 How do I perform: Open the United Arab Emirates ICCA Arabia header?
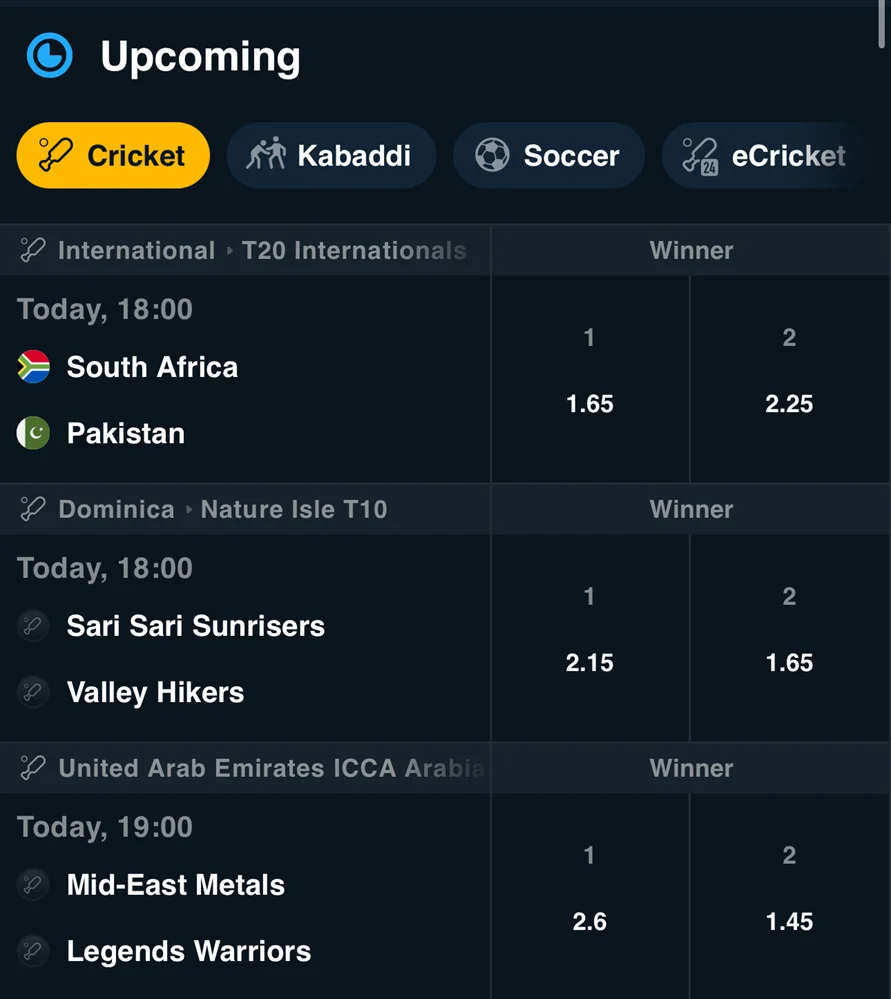(244, 768)
